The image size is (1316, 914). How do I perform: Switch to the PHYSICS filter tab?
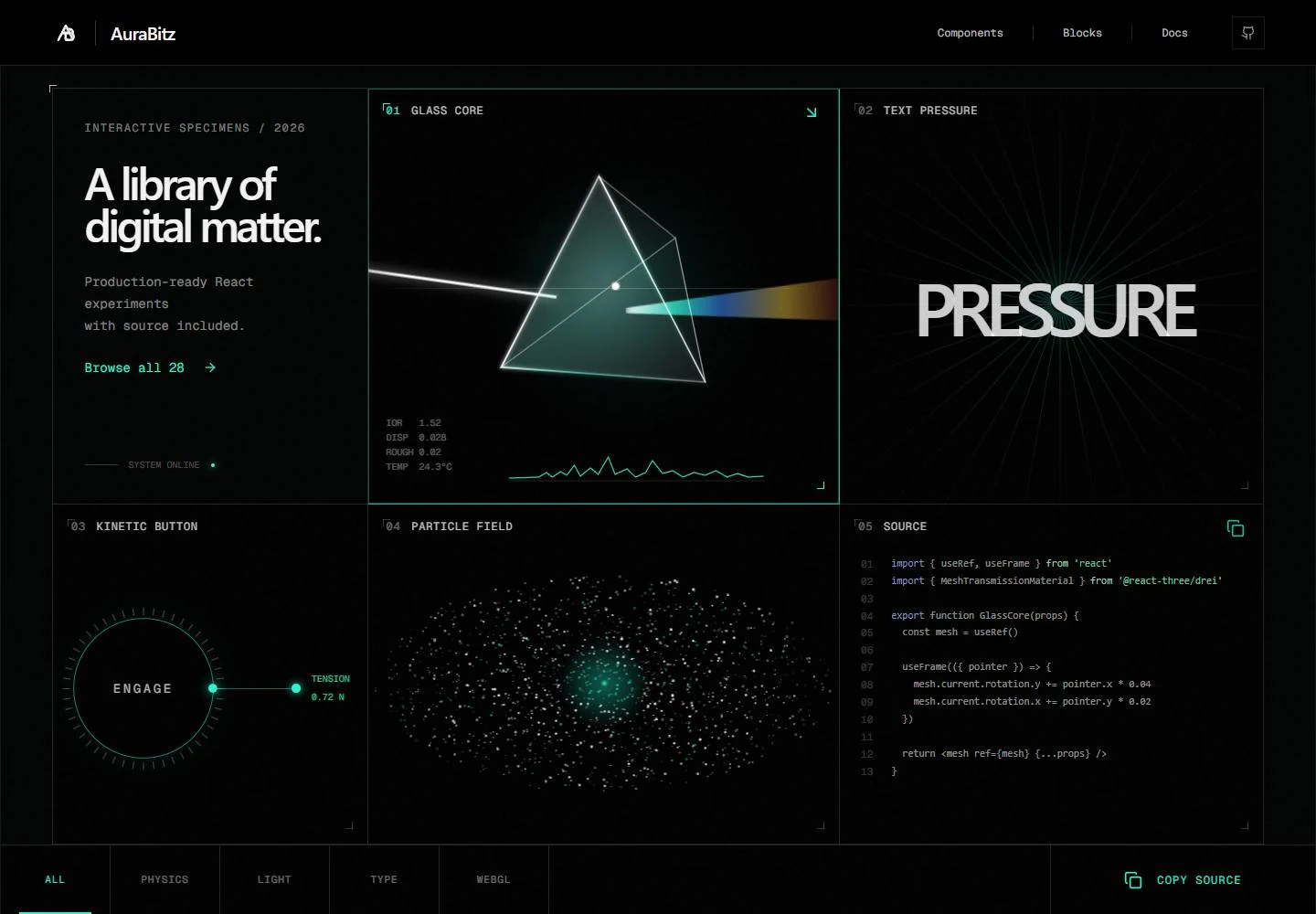click(164, 879)
